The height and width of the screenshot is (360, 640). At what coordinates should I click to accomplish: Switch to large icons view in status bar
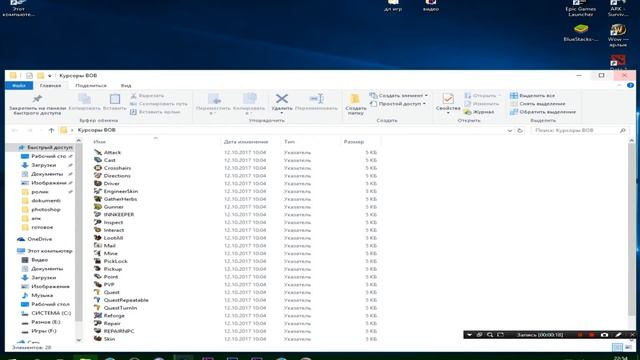tap(629, 347)
